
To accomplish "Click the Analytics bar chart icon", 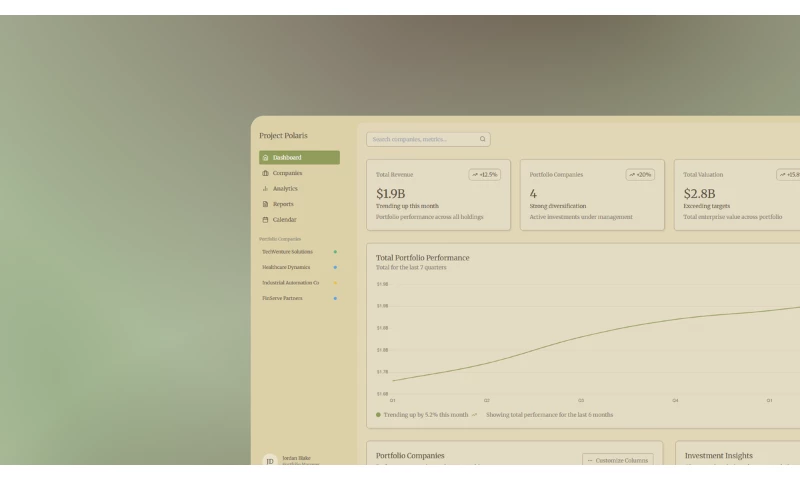I will click(265, 189).
